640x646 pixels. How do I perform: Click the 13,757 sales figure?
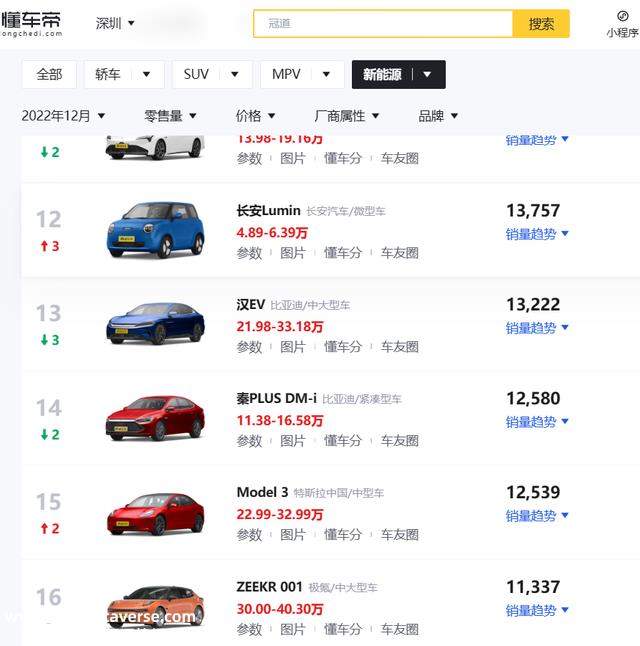533,211
